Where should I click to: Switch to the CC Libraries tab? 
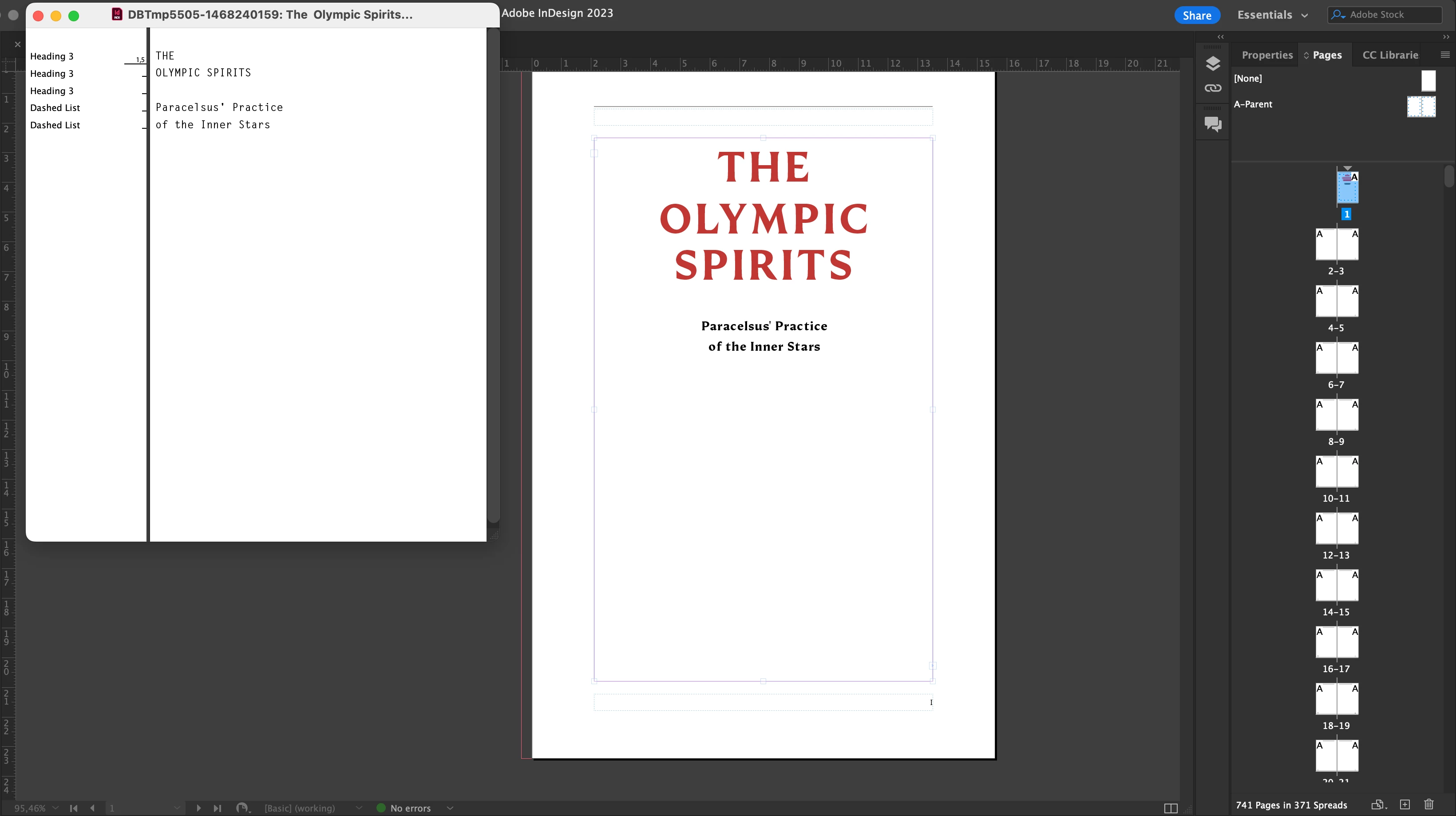(x=1390, y=55)
